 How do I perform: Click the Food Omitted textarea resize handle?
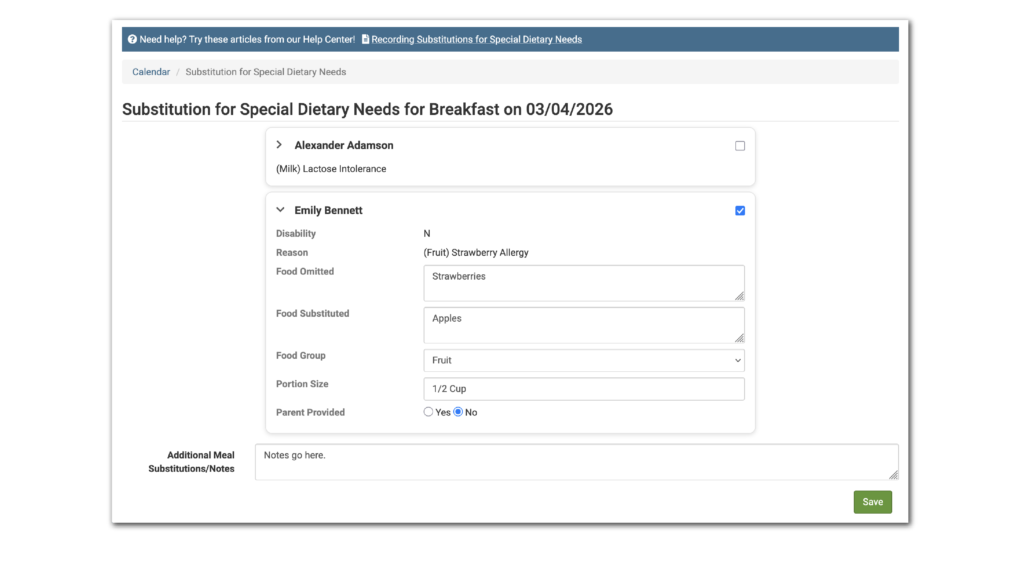point(740,296)
